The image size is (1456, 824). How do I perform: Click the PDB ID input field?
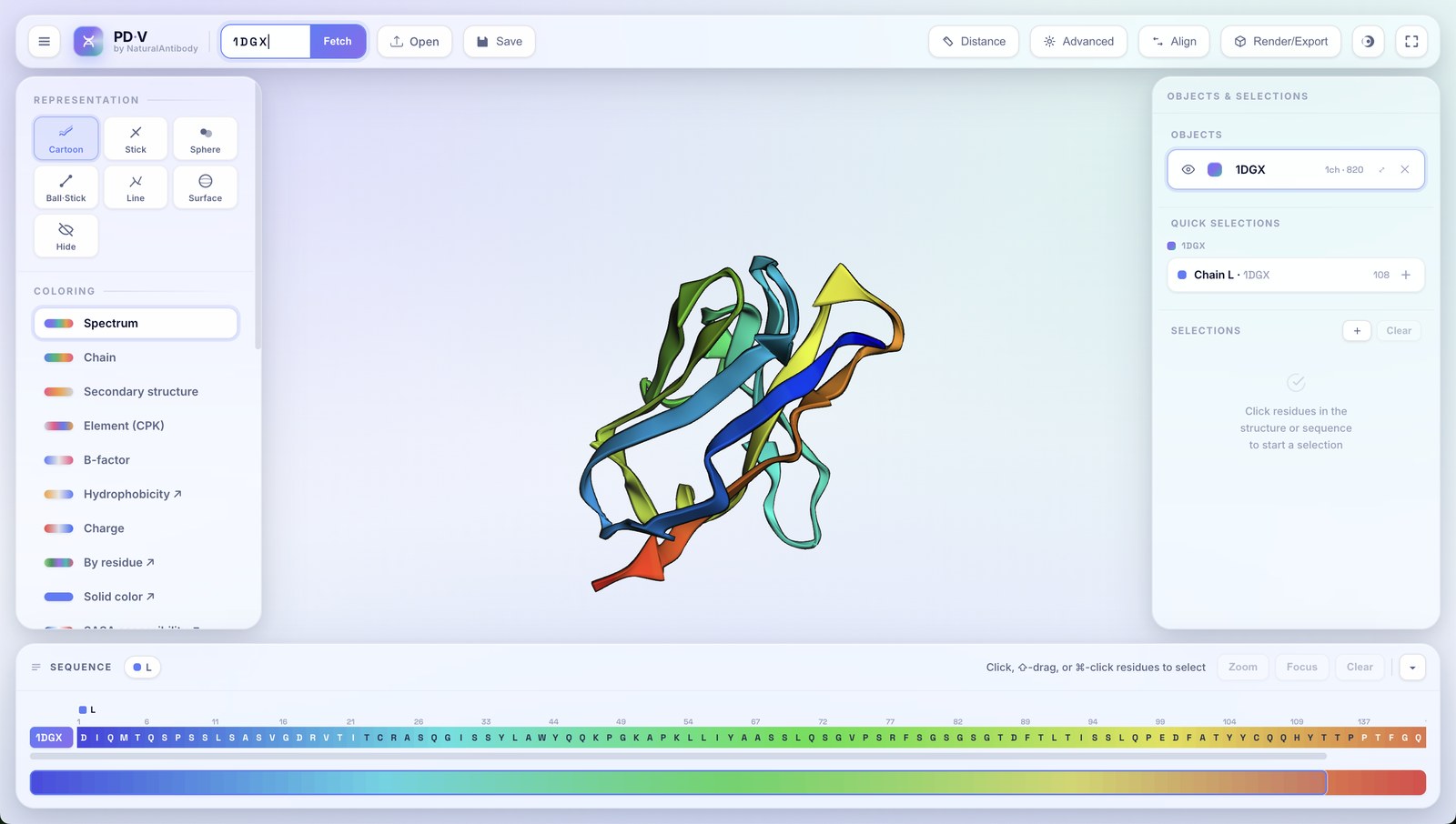[266, 42]
